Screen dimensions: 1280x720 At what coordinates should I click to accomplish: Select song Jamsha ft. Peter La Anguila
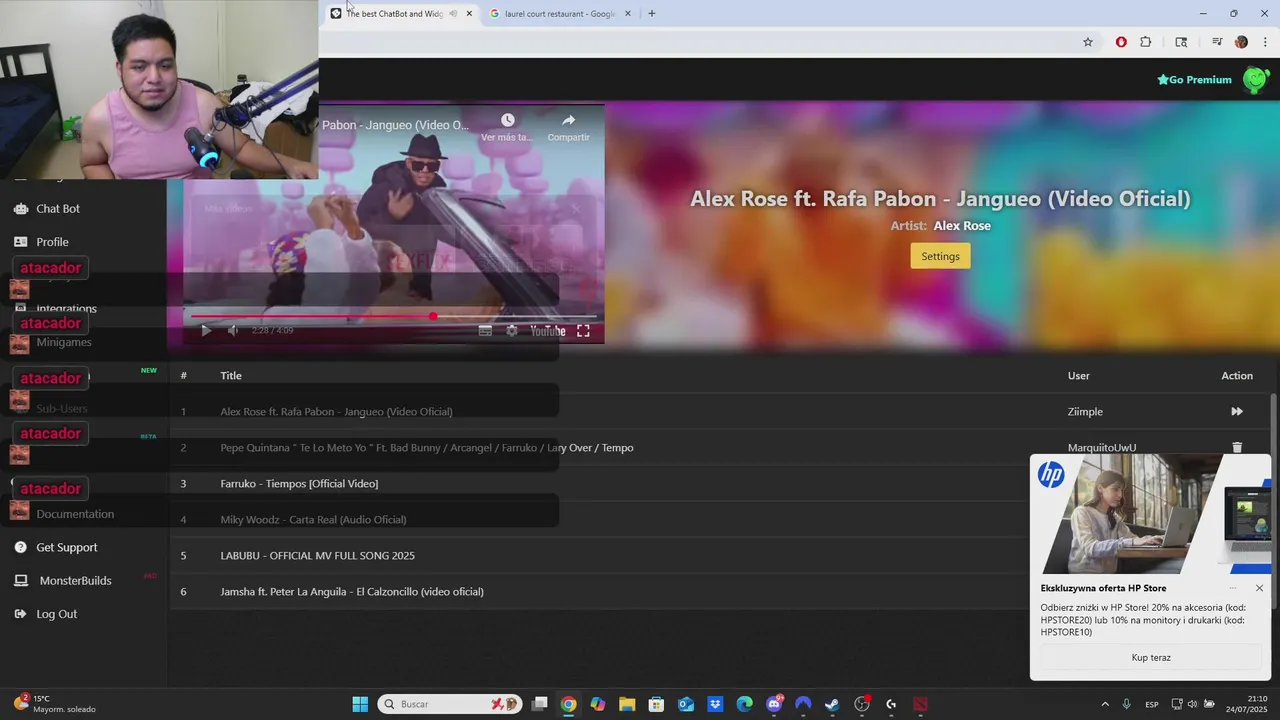(x=352, y=591)
